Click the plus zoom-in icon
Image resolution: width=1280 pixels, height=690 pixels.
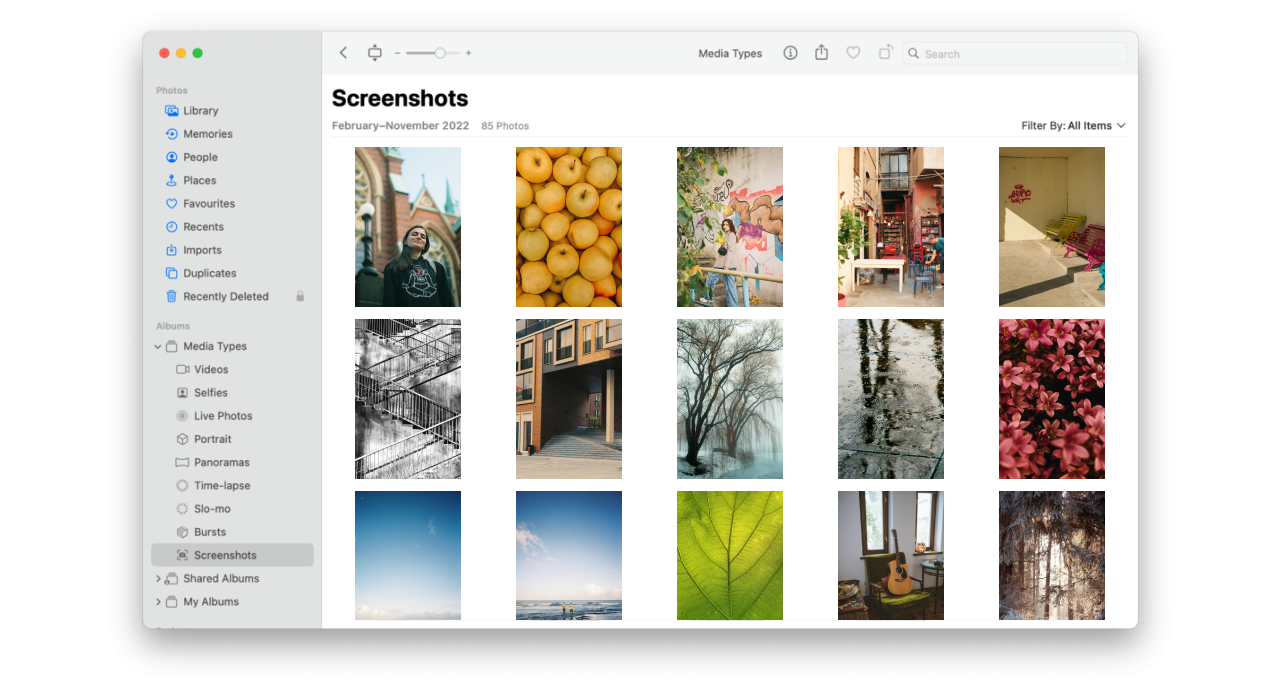pos(468,53)
